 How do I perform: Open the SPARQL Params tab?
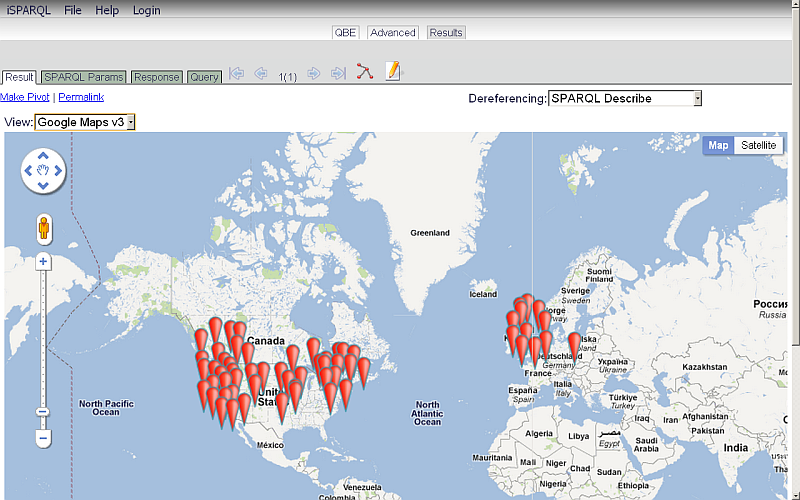click(84, 77)
